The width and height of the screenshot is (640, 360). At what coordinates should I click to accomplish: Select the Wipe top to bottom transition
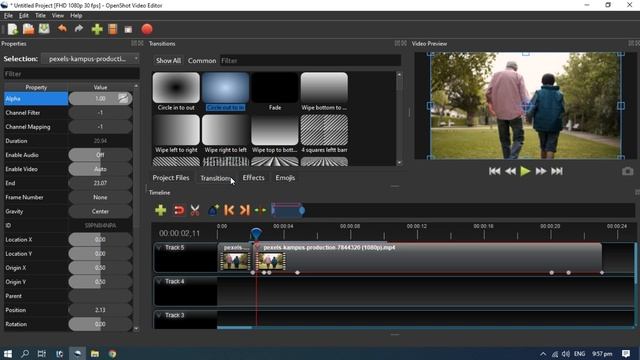coord(275,134)
